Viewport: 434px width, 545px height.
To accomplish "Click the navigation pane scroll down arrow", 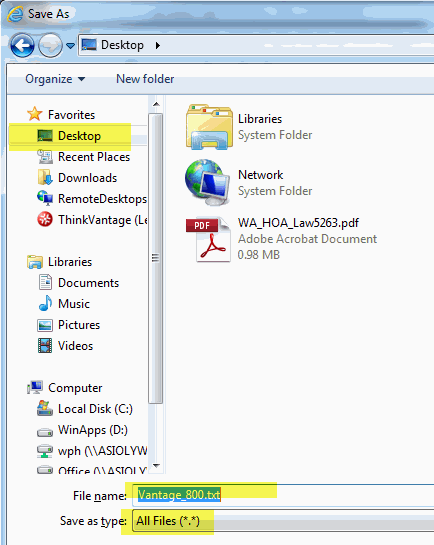I will pos(156,465).
